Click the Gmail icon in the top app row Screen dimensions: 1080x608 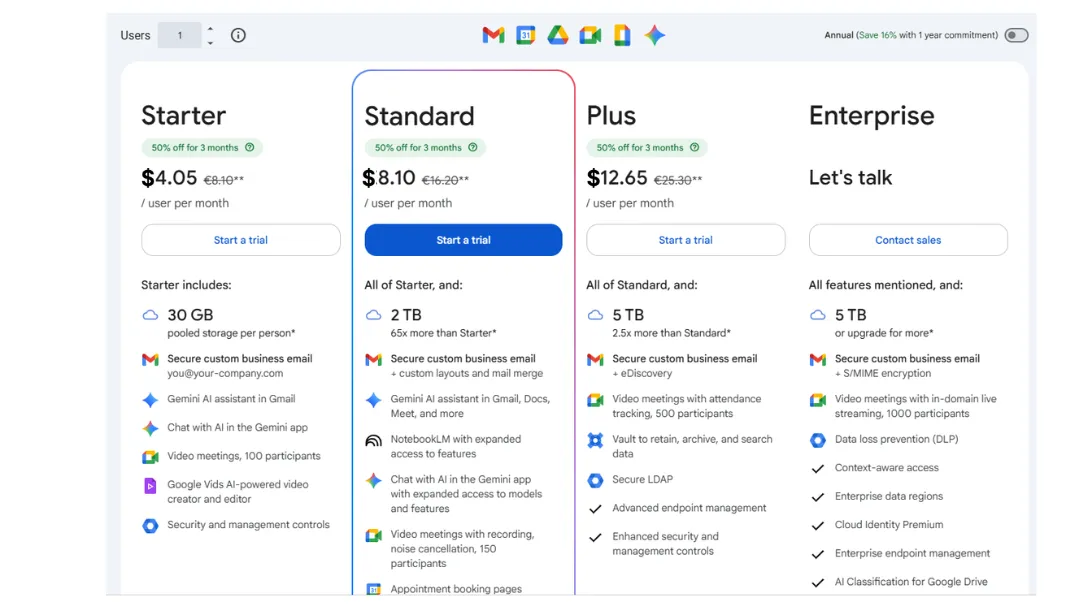[493, 35]
